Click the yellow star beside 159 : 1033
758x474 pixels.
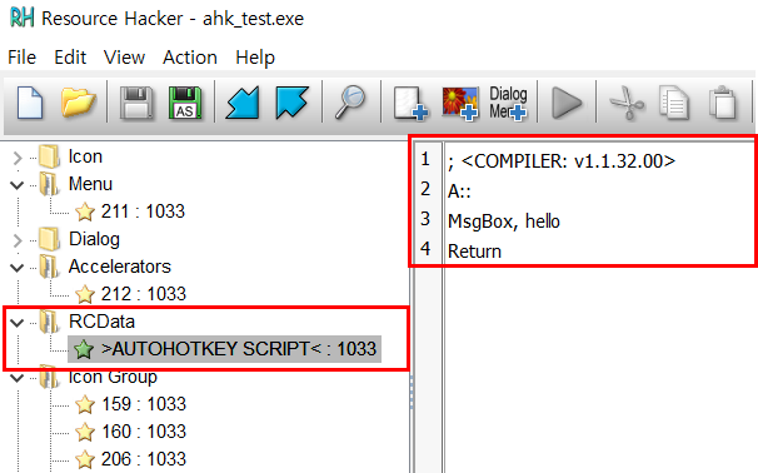click(85, 404)
